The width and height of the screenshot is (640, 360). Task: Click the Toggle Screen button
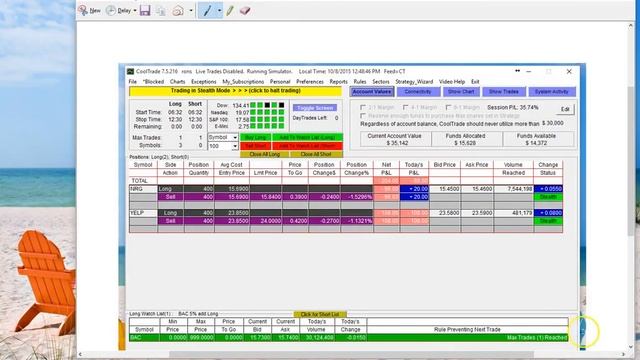[315, 108]
